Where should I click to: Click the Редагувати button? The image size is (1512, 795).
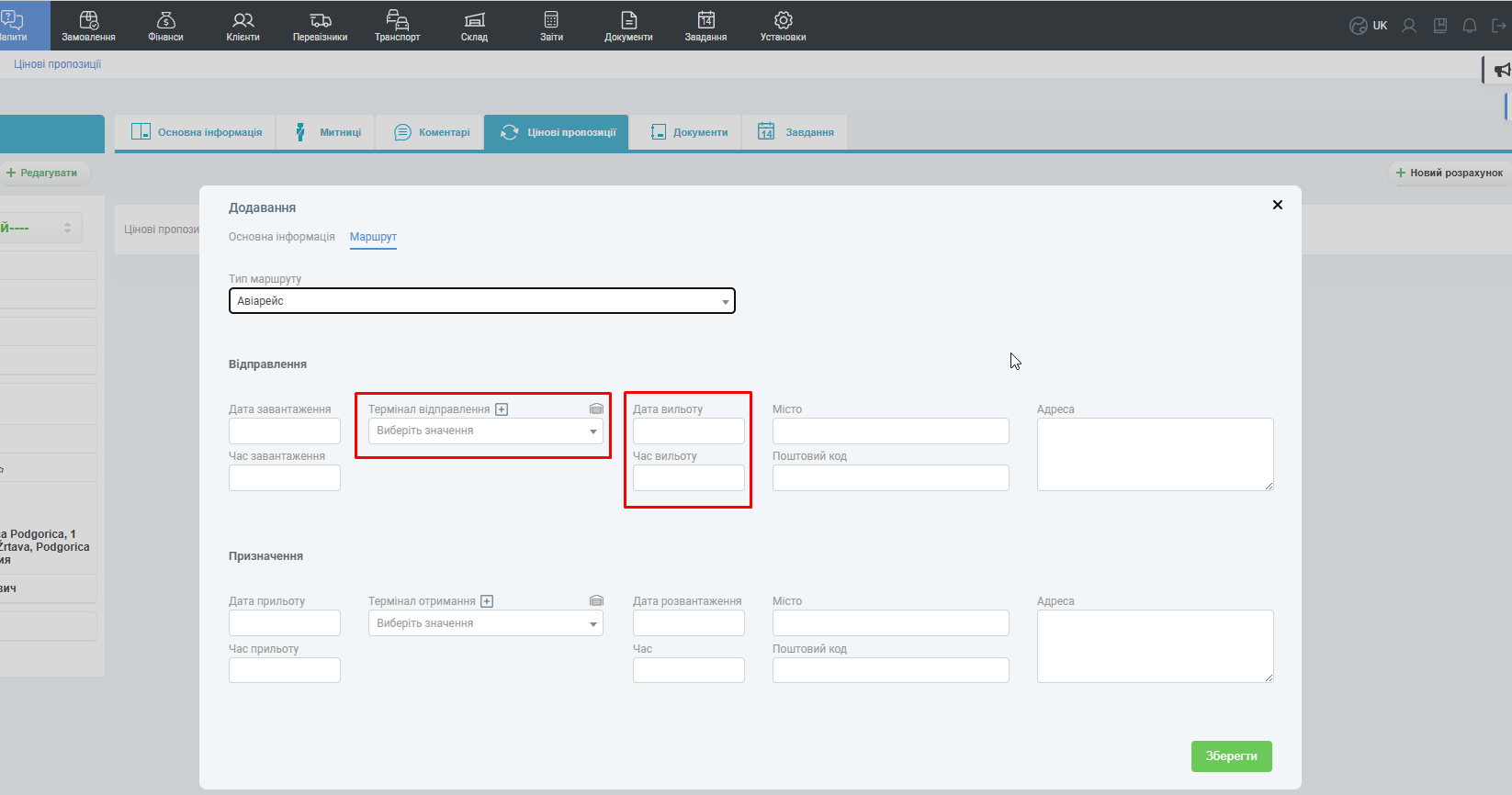[x=42, y=173]
